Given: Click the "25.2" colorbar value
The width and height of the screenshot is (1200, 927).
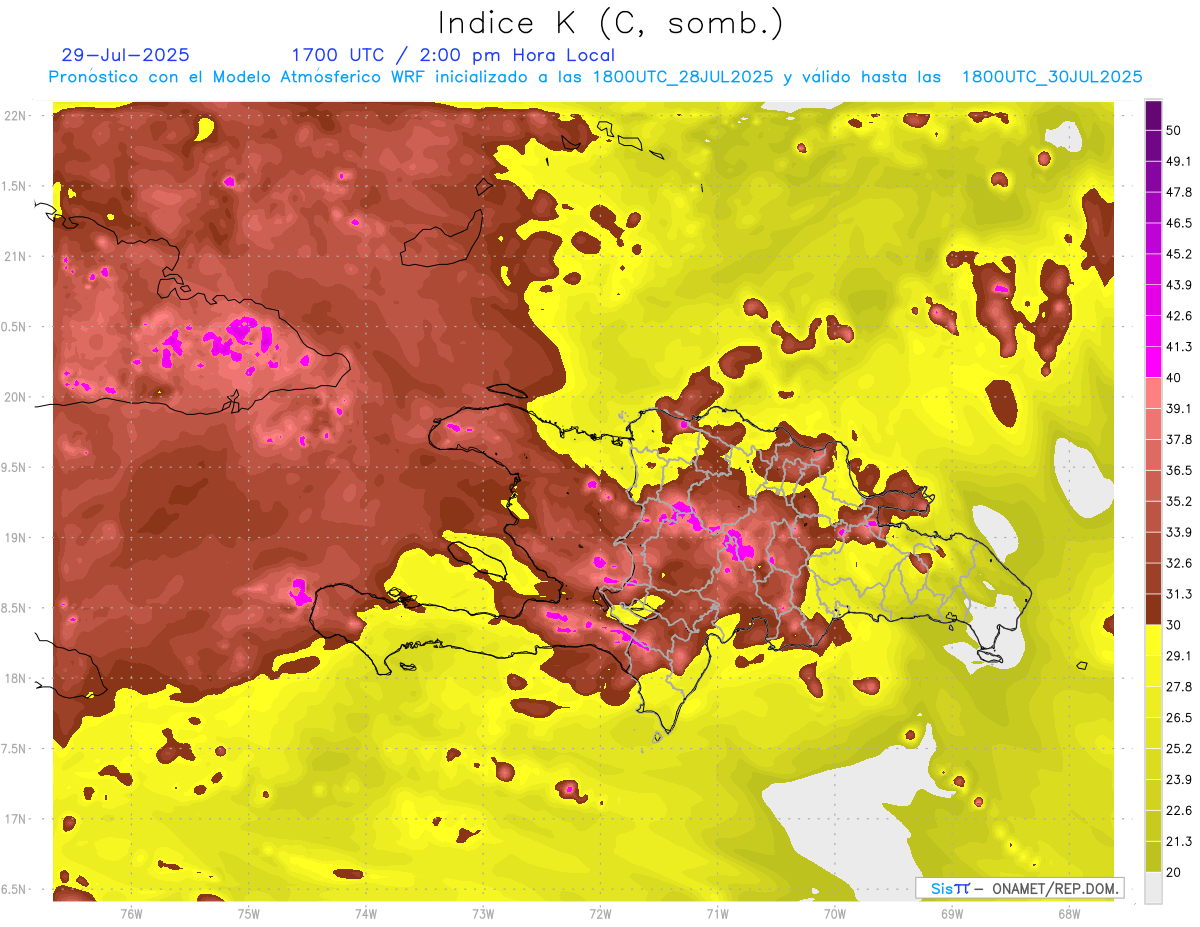Looking at the screenshot, I should click(1178, 749).
